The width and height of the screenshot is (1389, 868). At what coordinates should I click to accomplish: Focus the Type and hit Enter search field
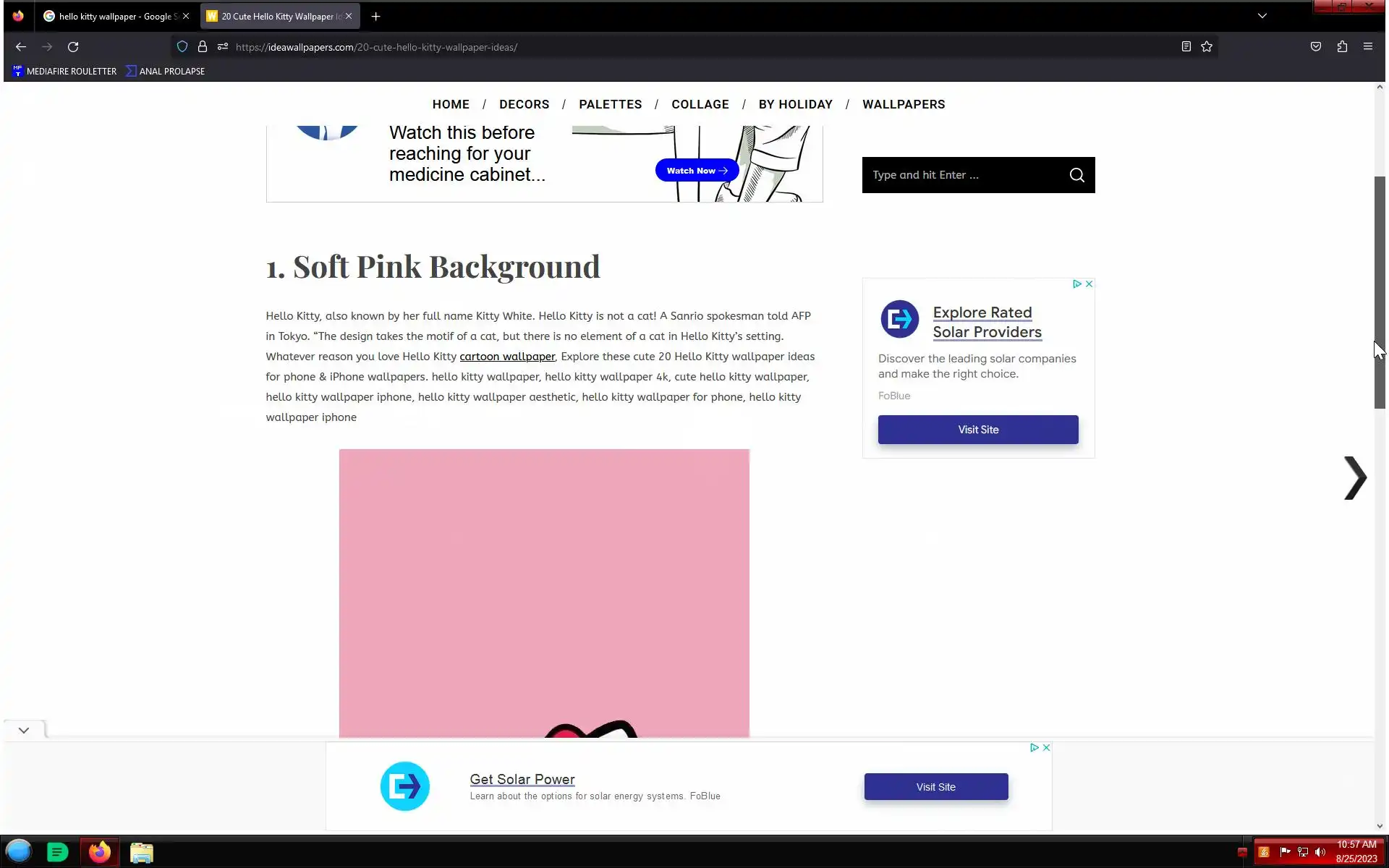pos(962,175)
